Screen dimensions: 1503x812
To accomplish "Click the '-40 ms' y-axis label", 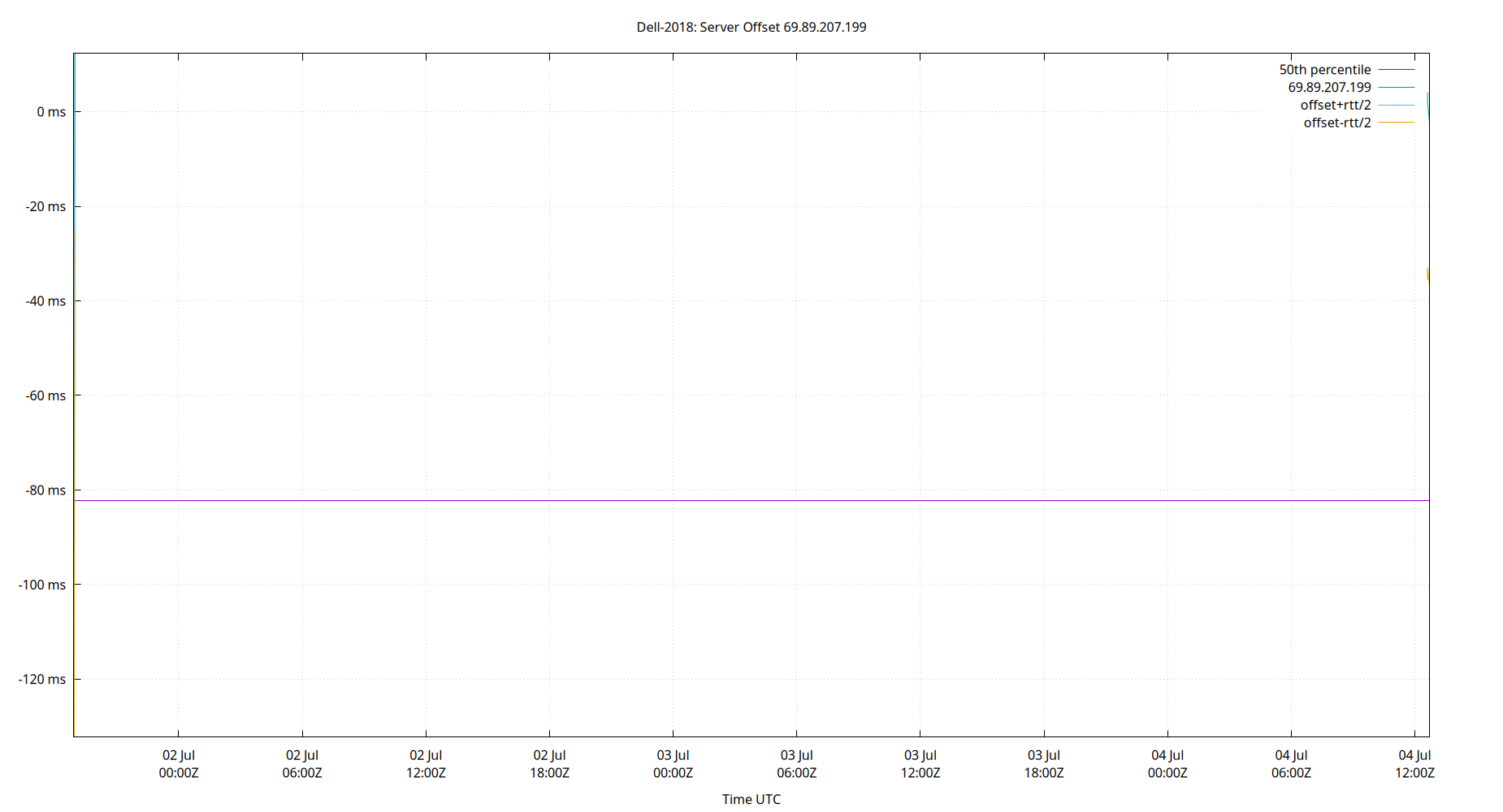I will (45, 301).
